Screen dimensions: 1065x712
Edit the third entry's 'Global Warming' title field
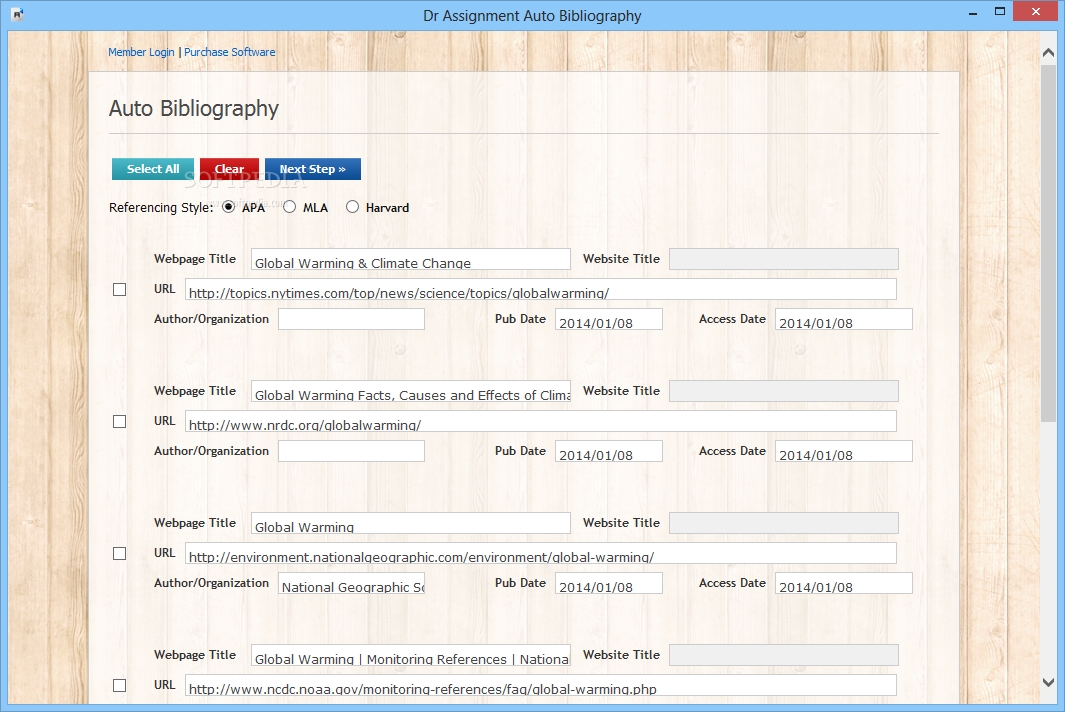coord(410,522)
